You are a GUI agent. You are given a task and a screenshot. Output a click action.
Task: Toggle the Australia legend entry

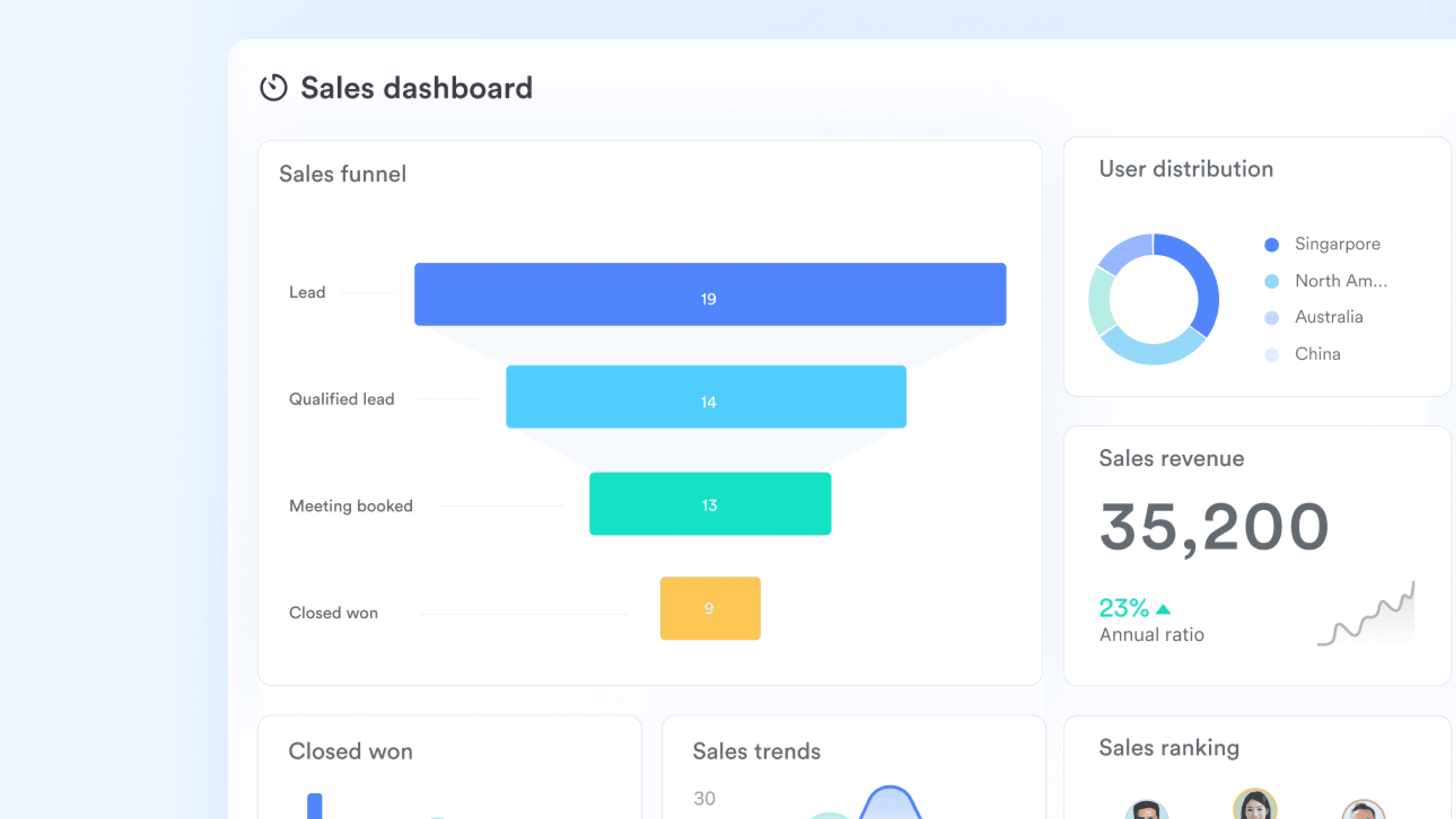[1313, 317]
